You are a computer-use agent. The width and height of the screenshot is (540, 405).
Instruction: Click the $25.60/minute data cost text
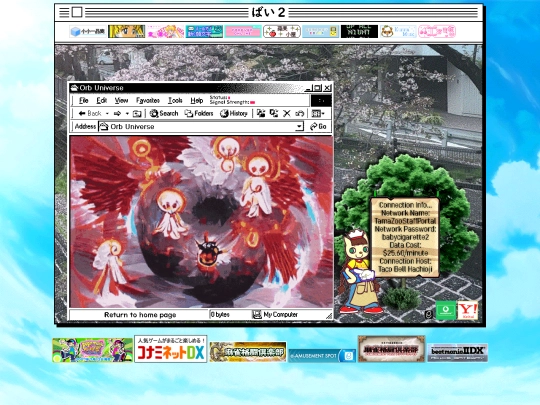(405, 253)
